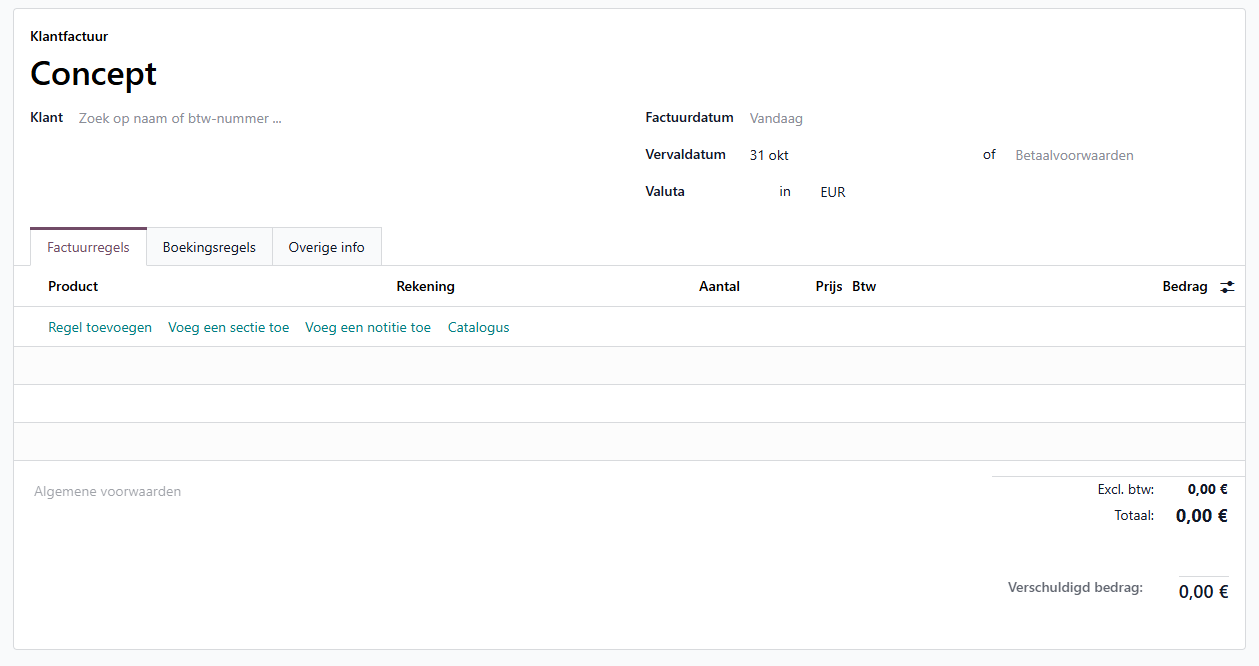Click the Aantal column header
The width and height of the screenshot is (1259, 666).
click(719, 286)
